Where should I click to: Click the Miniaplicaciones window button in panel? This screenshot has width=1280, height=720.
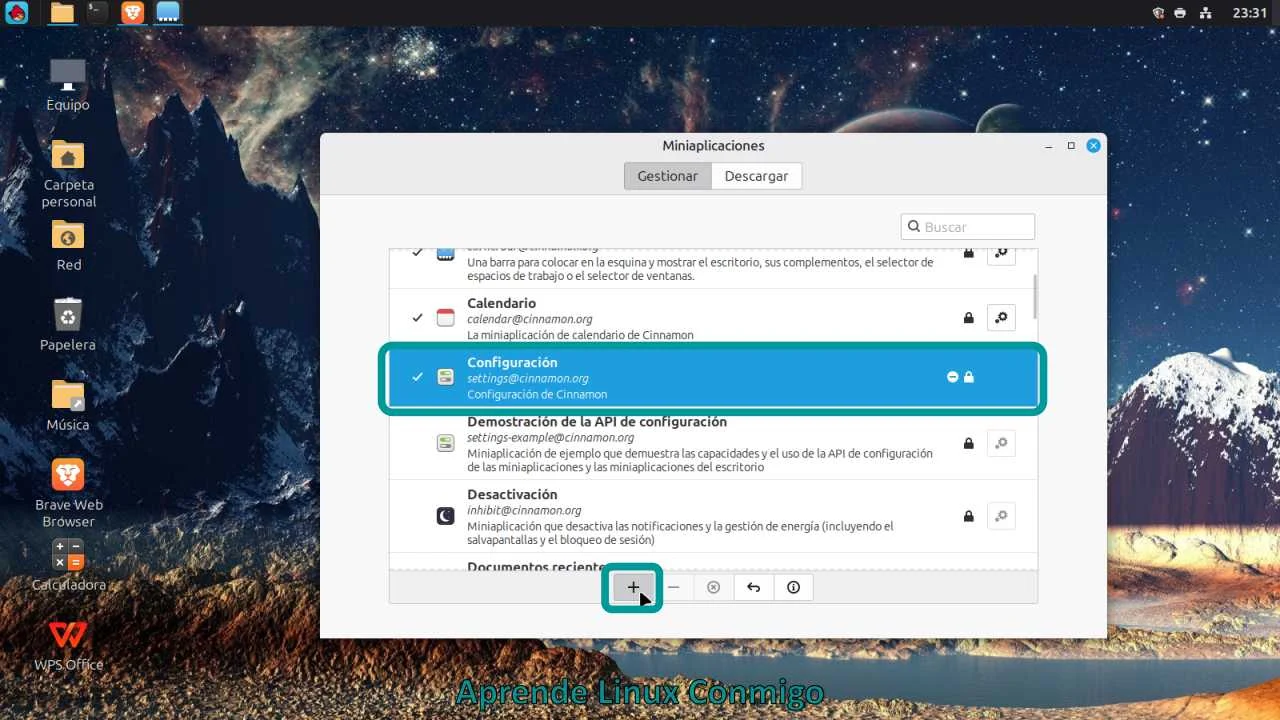(169, 13)
